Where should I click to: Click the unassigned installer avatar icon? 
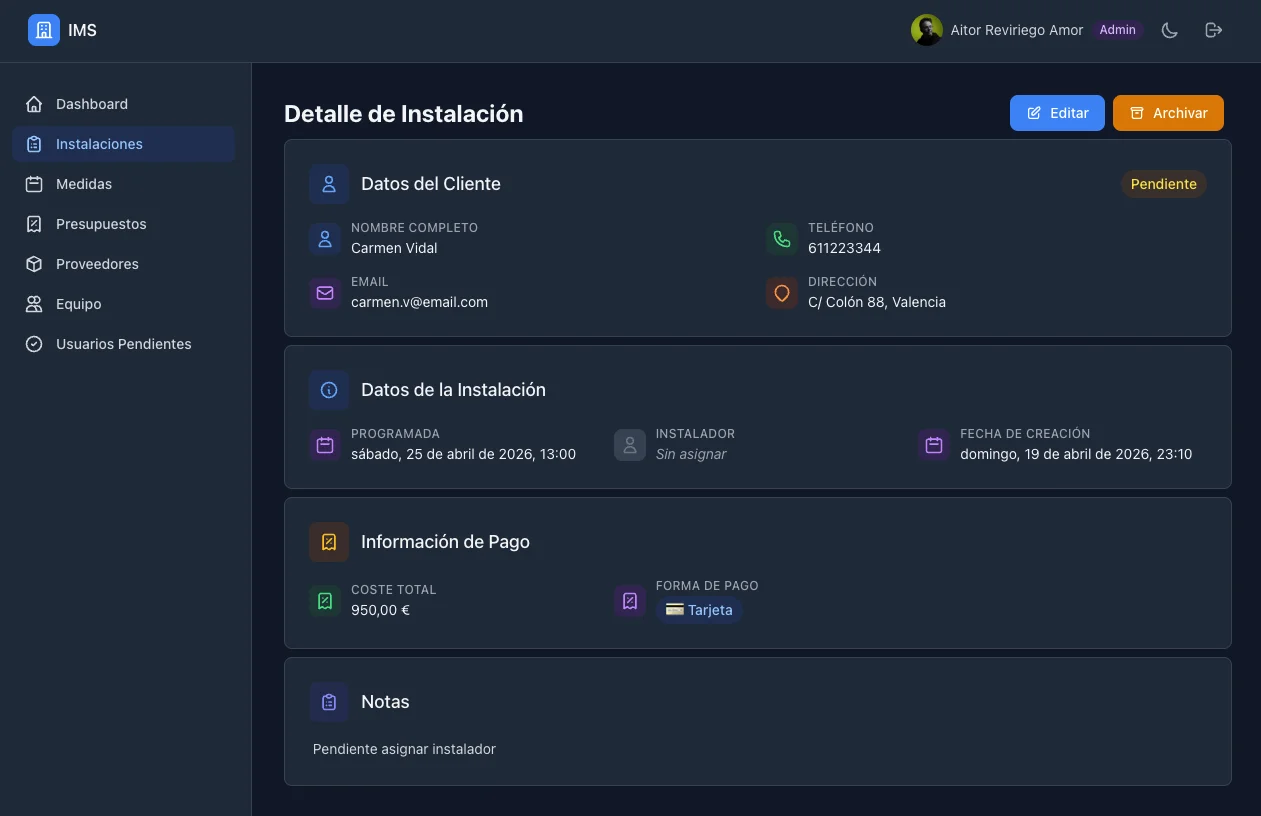[629, 445]
